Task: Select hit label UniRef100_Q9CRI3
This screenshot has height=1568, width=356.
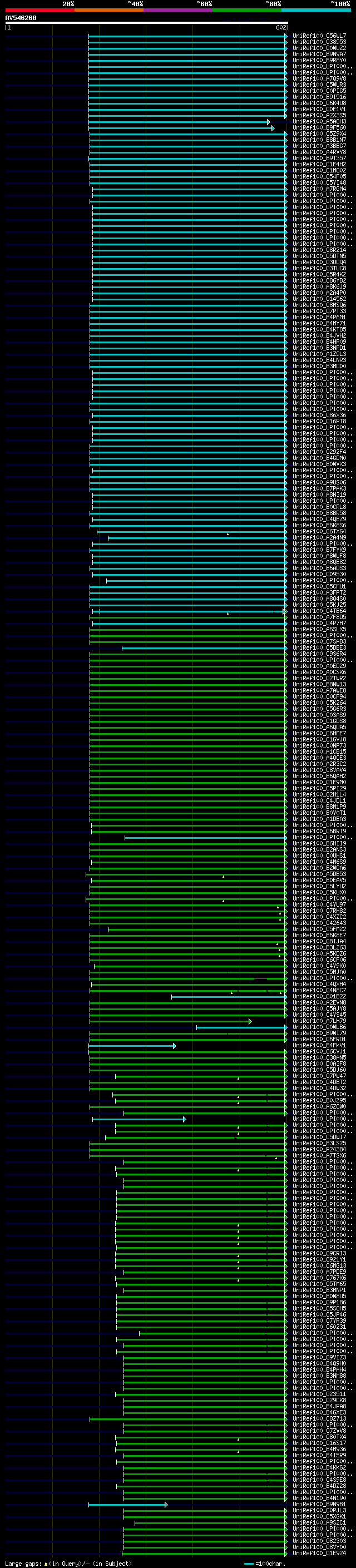Action: click(x=319, y=1253)
